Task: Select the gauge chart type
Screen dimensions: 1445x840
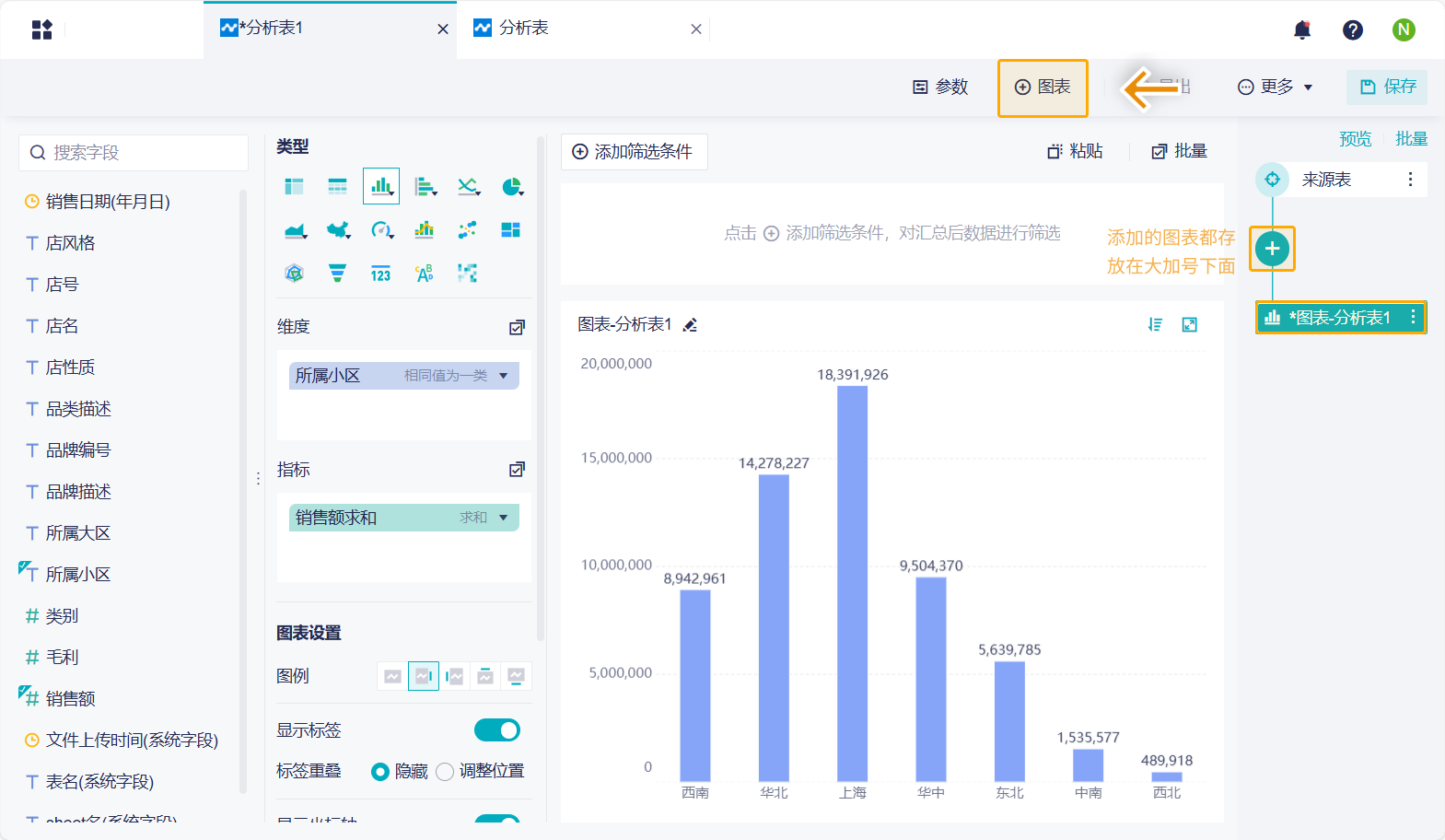Action: click(x=382, y=230)
